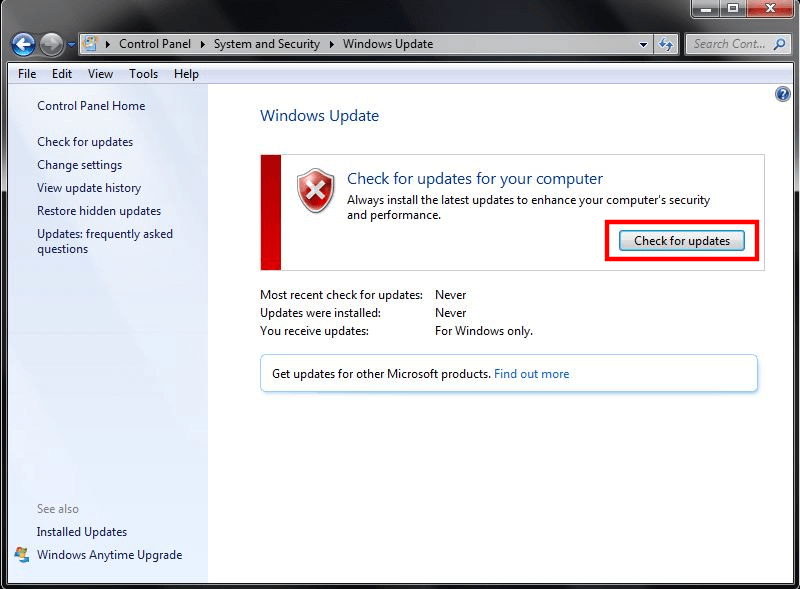Click 'You receive updates:' label
The image size is (800, 589).
314,331
